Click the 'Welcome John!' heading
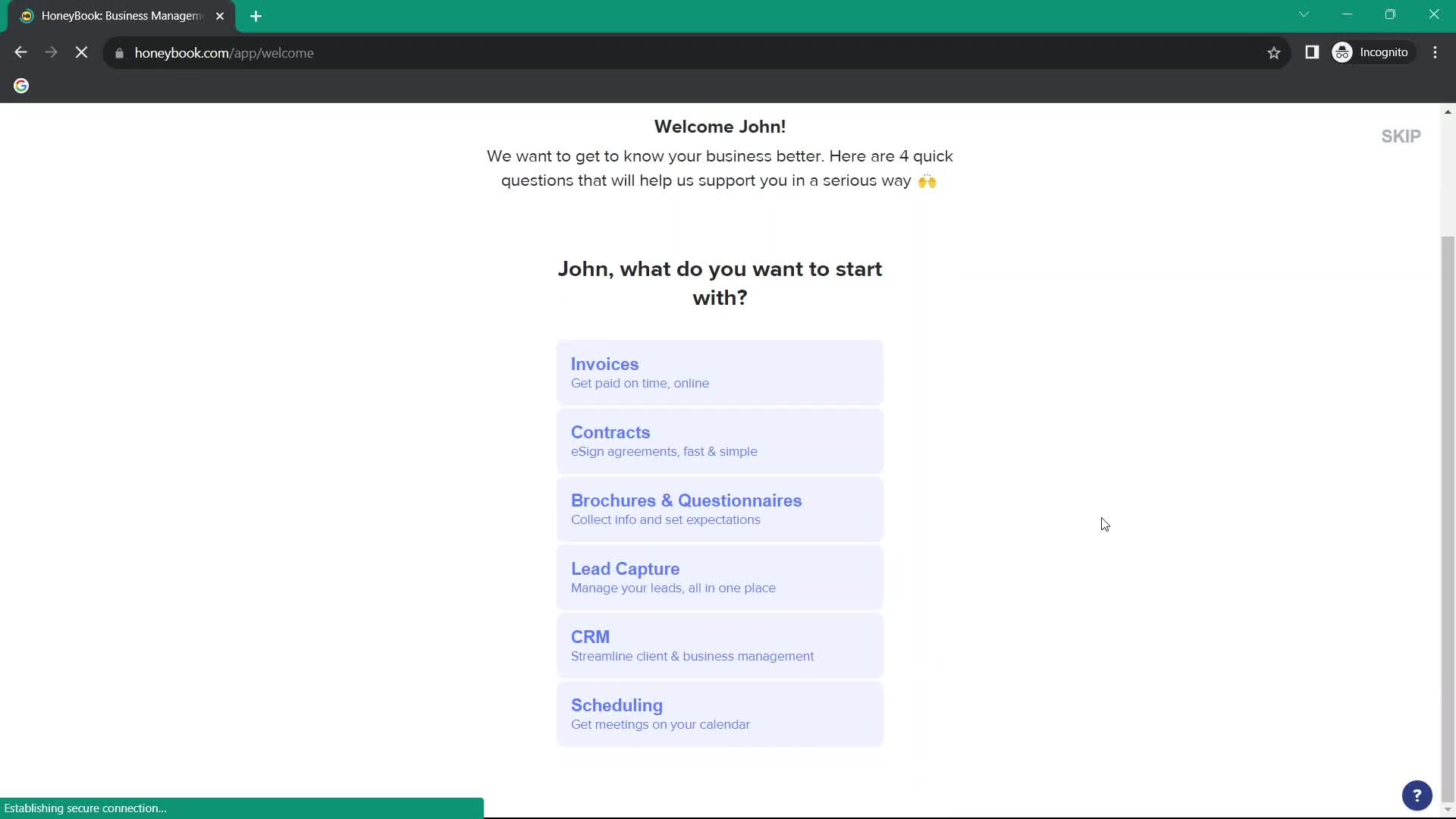 [x=720, y=127]
